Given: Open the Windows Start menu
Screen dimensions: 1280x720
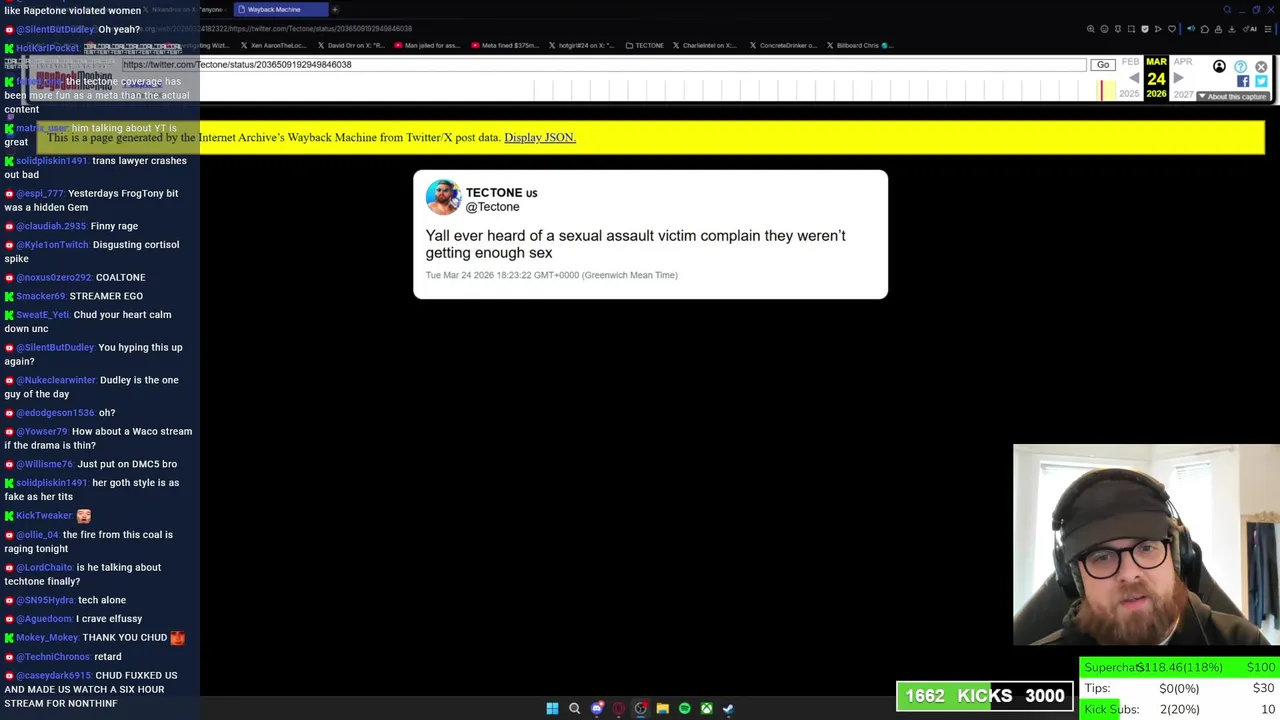Looking at the screenshot, I should point(552,708).
